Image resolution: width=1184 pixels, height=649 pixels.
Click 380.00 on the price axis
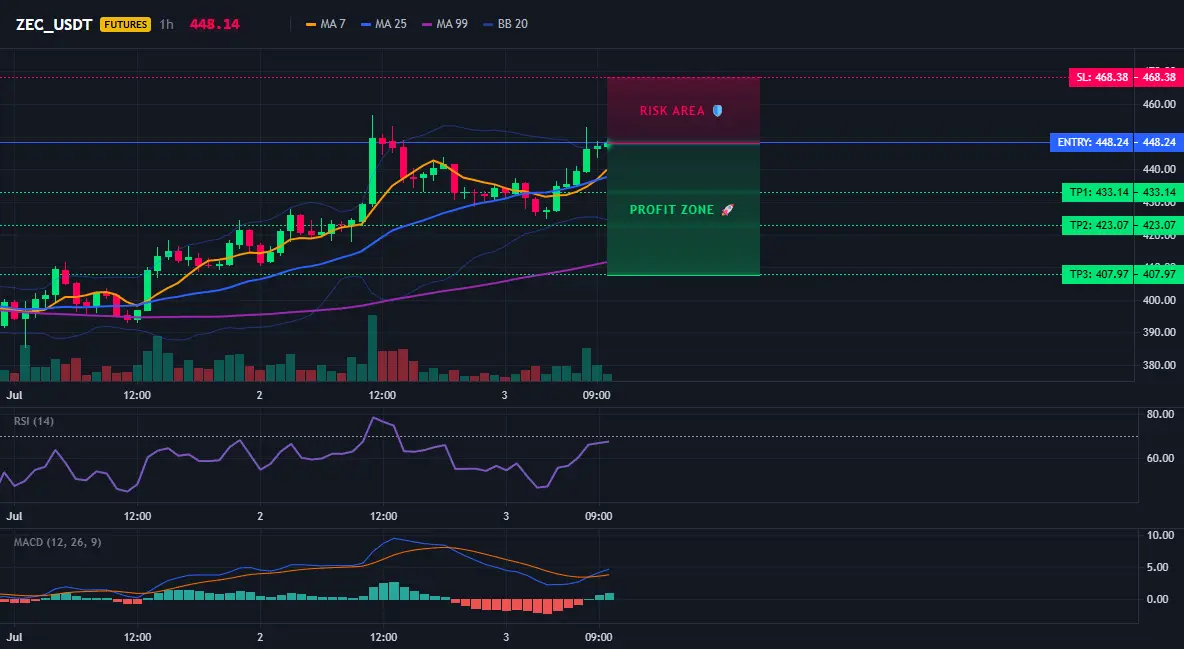pyautogui.click(x=1159, y=365)
